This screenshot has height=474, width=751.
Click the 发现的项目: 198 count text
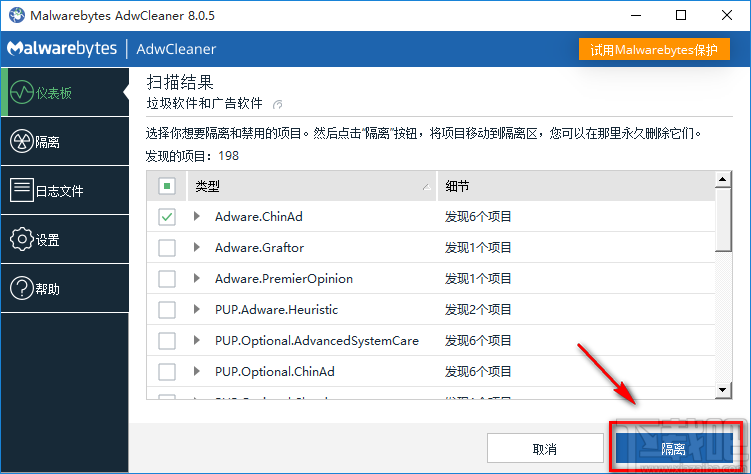(192, 156)
